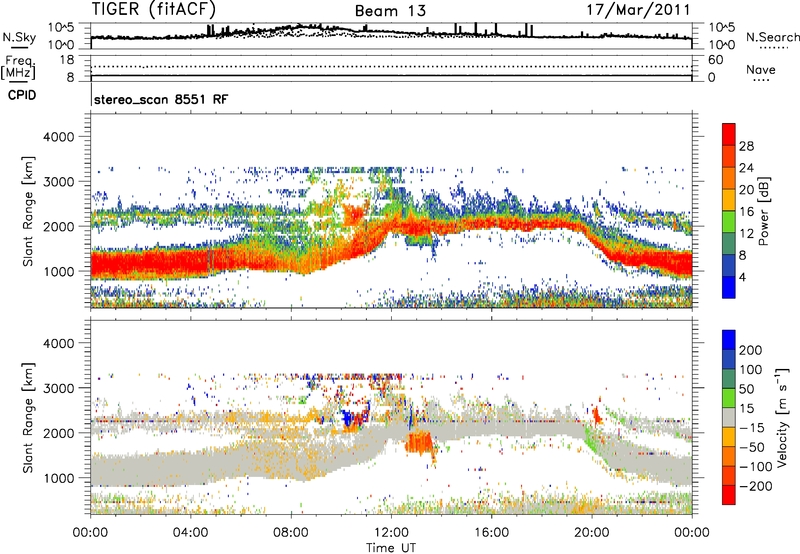The image size is (800, 554).
Task: Click the "stereo_scan 8551 RF" text
Action: (161, 99)
